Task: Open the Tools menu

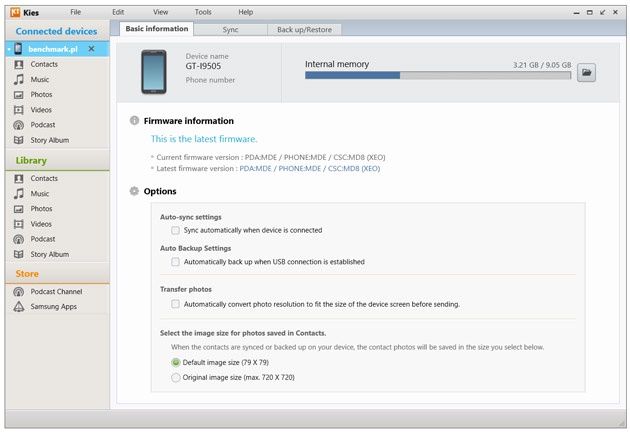Action: (203, 12)
